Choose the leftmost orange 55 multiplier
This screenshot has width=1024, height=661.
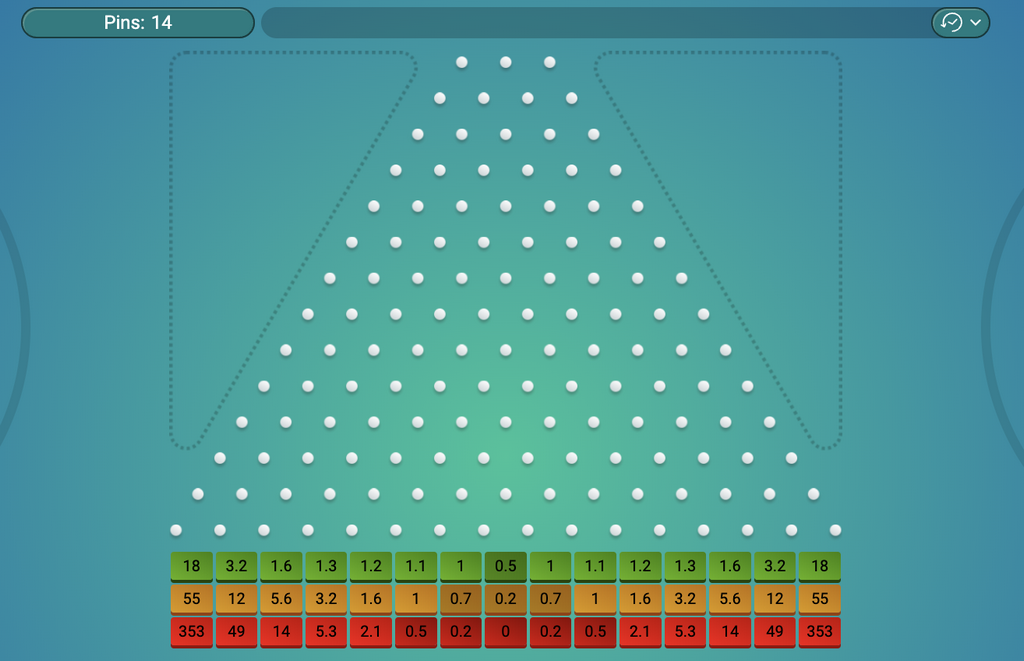pyautogui.click(x=191, y=599)
